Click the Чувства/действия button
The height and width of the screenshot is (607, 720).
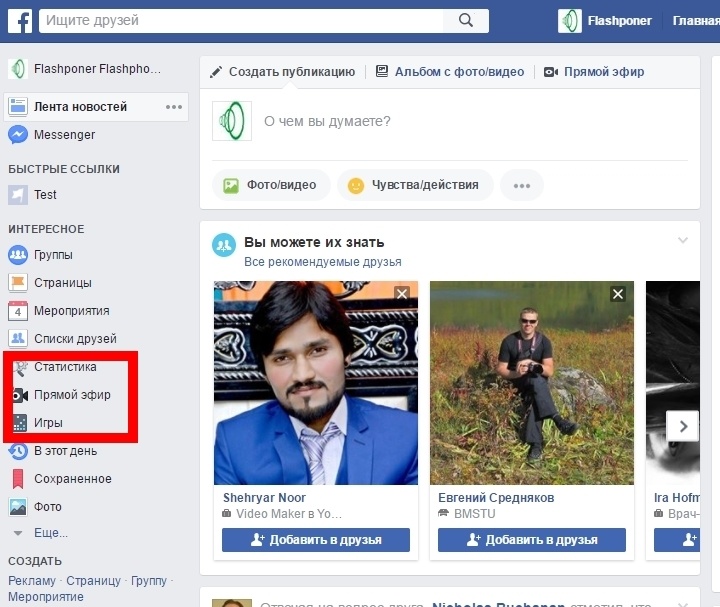(415, 185)
